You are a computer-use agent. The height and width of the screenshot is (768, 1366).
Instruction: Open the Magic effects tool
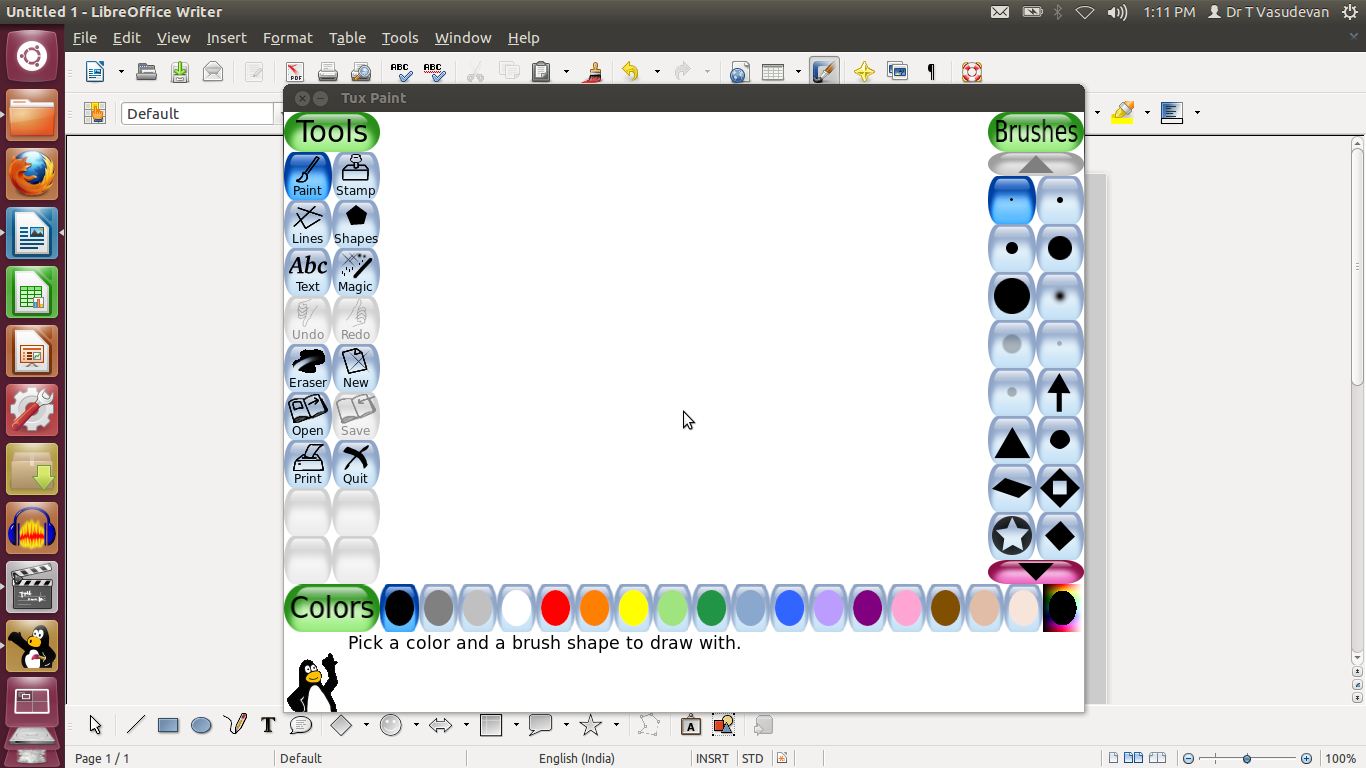pos(356,272)
